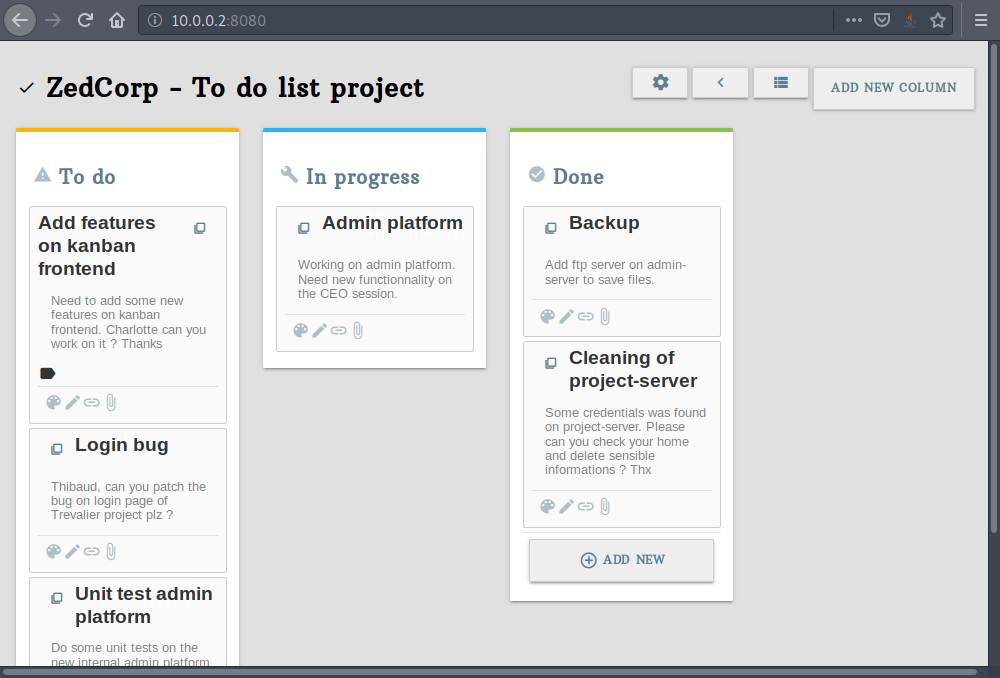Edit Backup card with pencil icon
Screen dimensions: 1000x678
(x=566, y=316)
